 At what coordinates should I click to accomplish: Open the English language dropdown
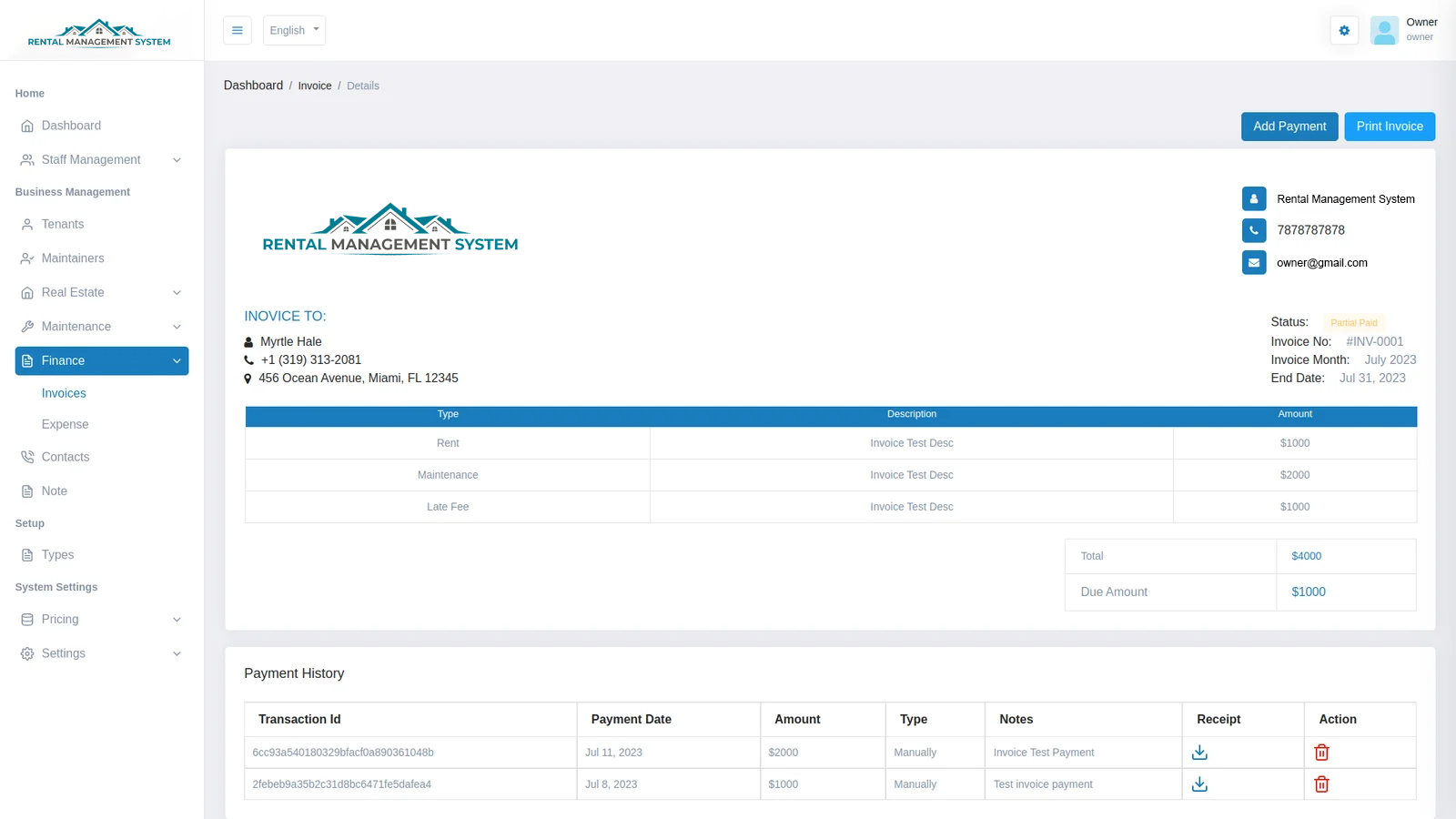click(294, 30)
